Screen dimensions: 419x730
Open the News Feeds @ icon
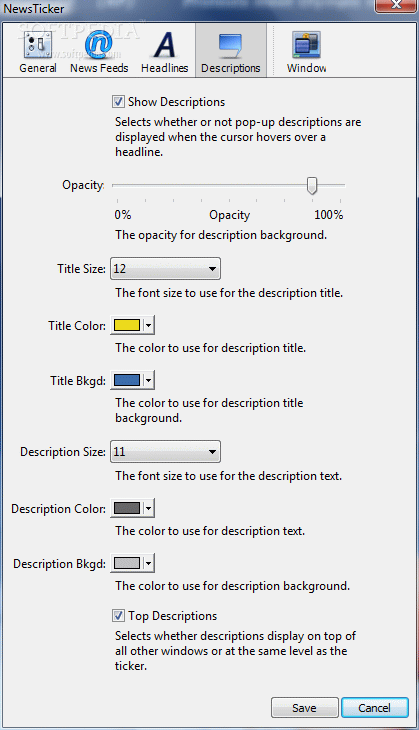click(x=99, y=45)
